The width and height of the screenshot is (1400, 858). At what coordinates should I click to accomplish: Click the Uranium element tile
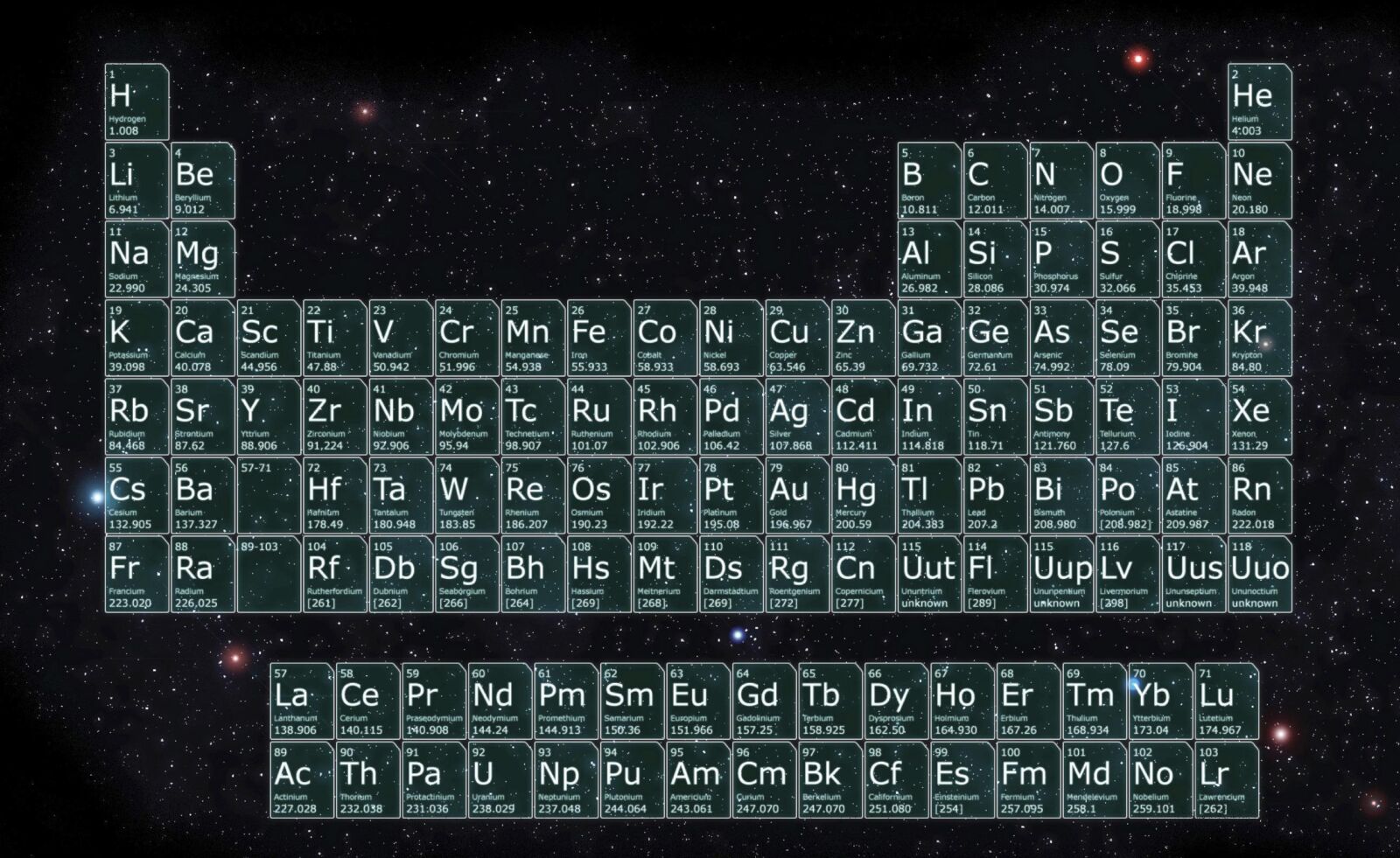tap(500, 779)
